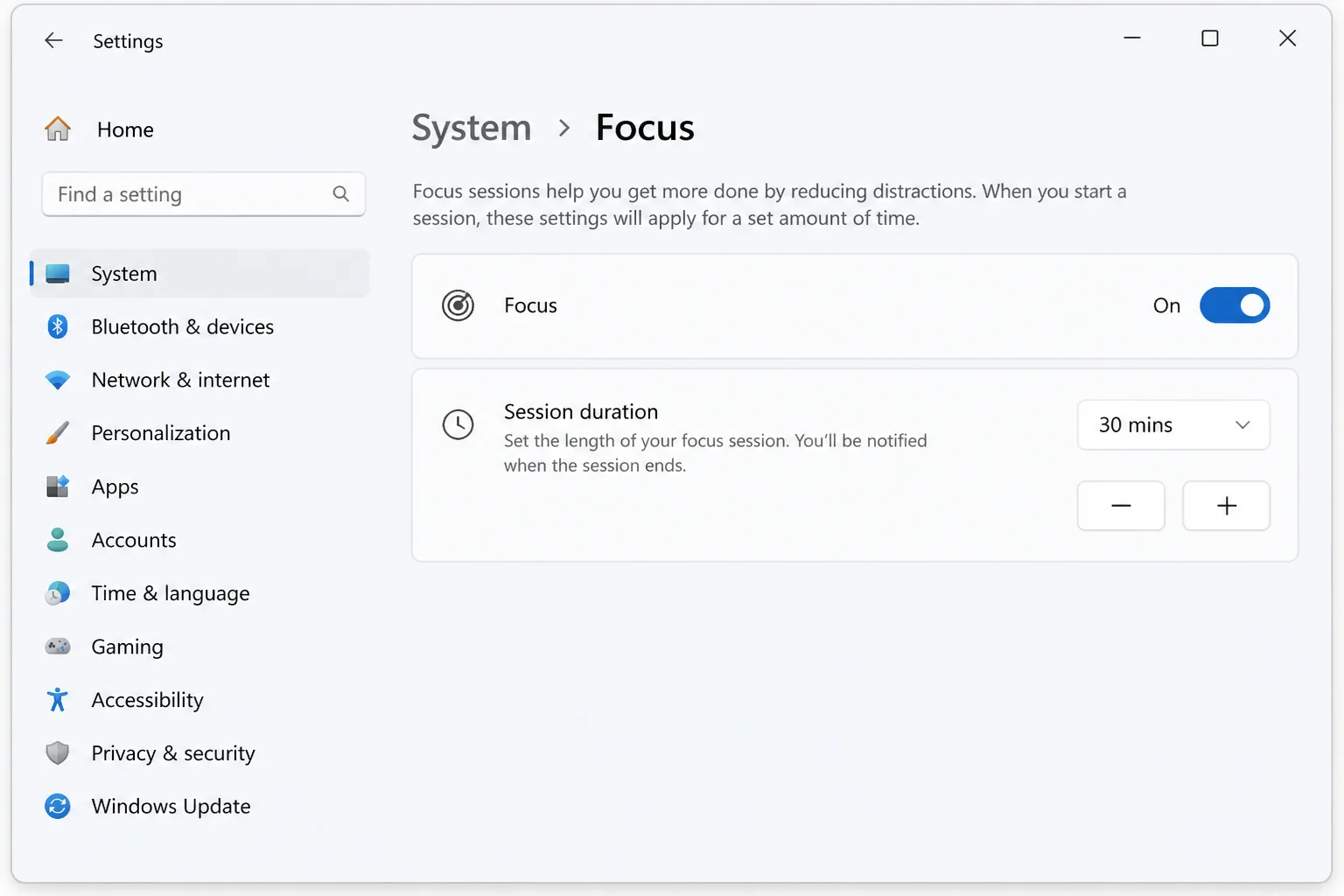This screenshot has width=1344, height=896.
Task: Increase session duration with plus button
Action: (x=1227, y=506)
